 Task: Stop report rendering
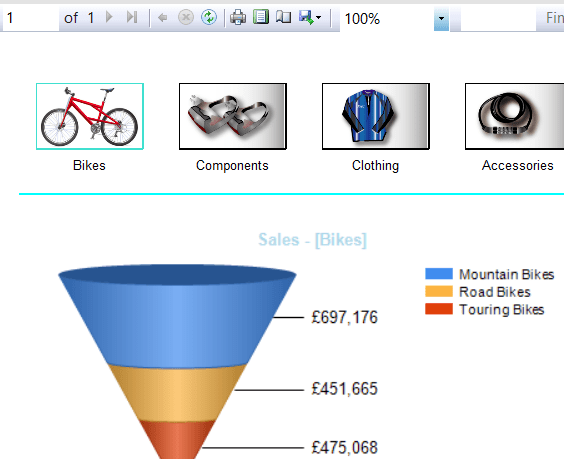coord(186,17)
